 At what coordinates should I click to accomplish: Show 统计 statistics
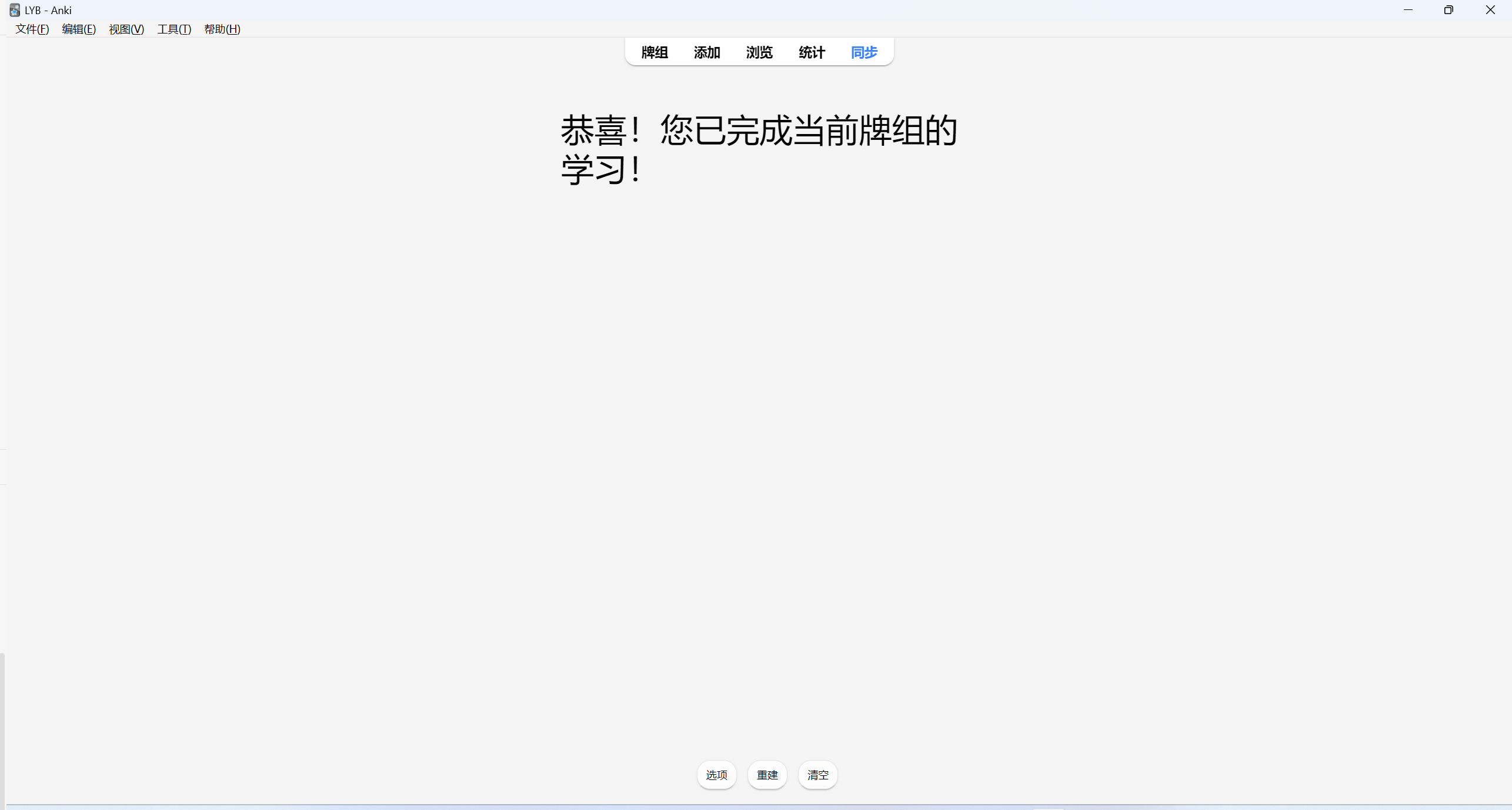pos(812,52)
